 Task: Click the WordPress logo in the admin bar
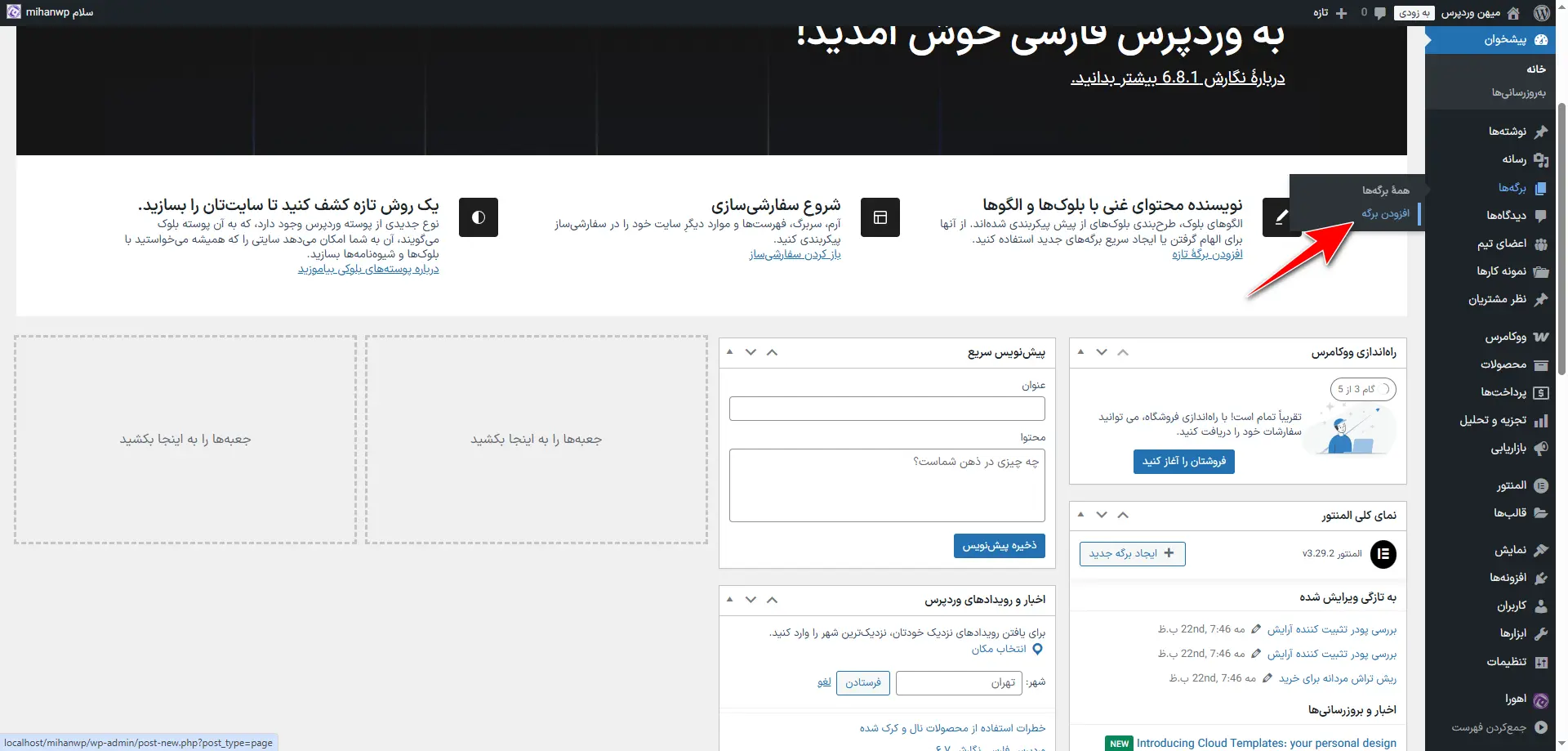tap(1542, 12)
